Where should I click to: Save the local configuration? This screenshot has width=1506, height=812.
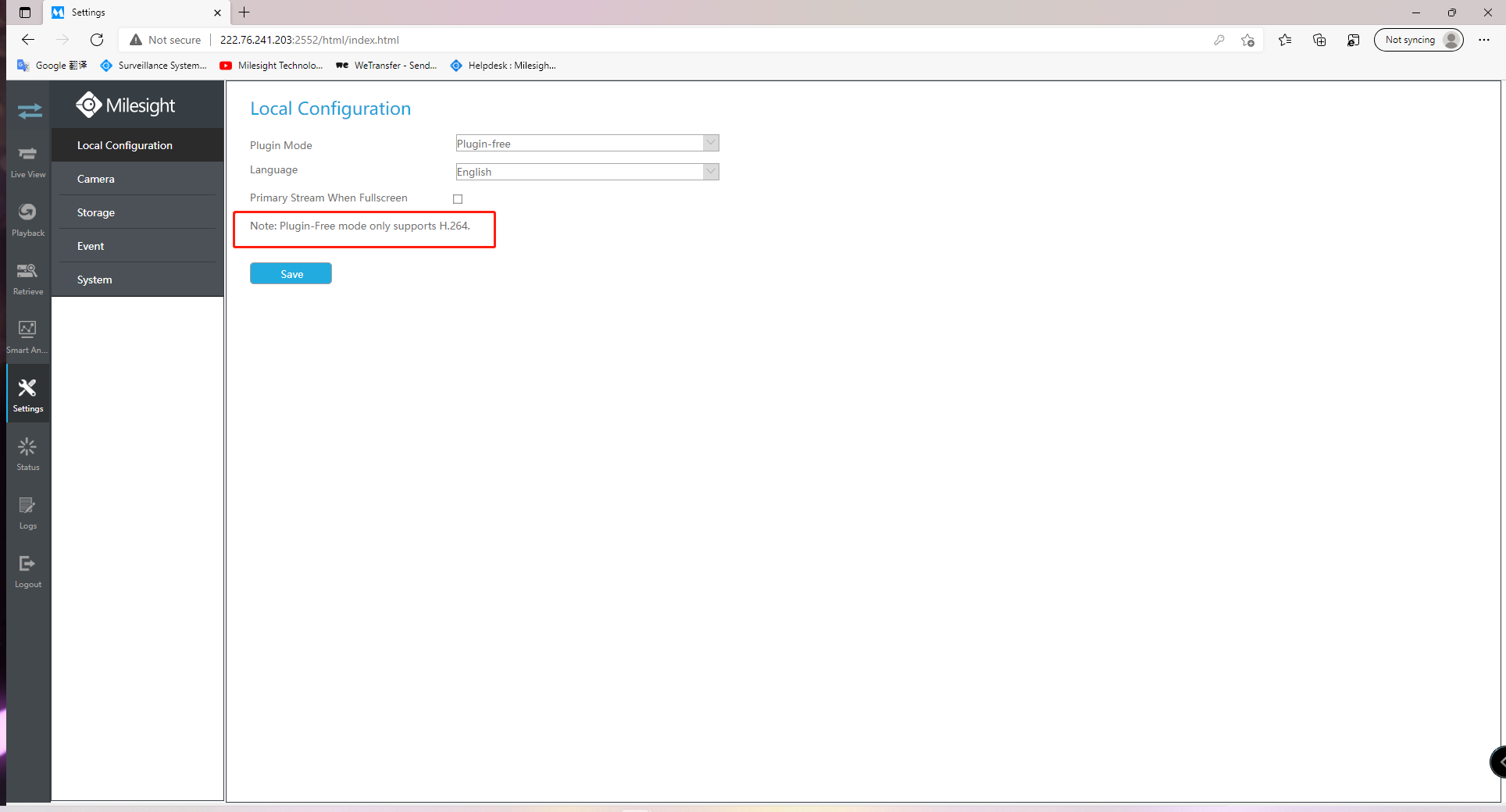click(x=291, y=274)
